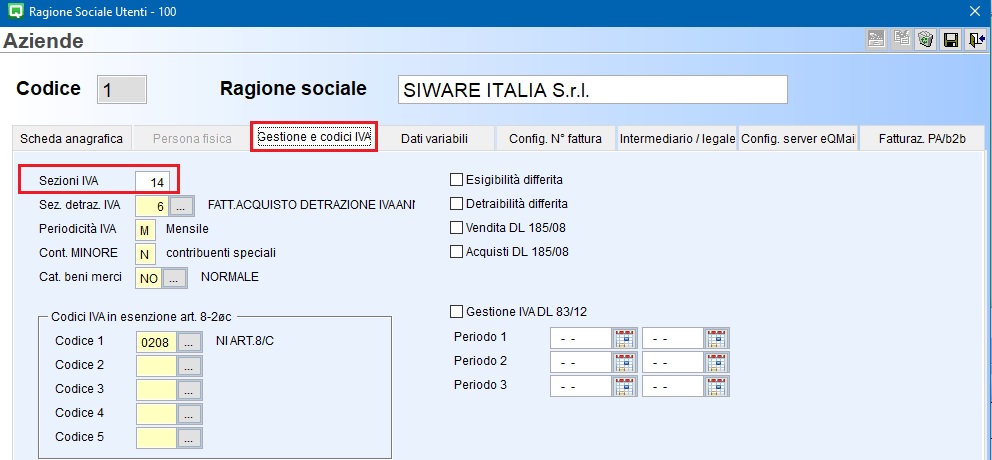This screenshot has width=992, height=460.
Task: Open the calendar for Periodo 2 start date
Action: (x=624, y=362)
